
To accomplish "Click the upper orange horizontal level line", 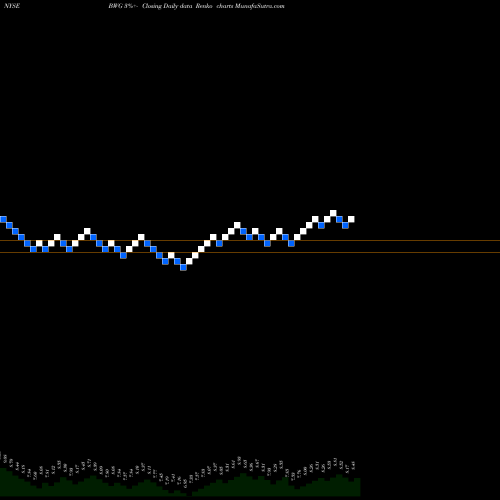I will [x=250, y=240].
